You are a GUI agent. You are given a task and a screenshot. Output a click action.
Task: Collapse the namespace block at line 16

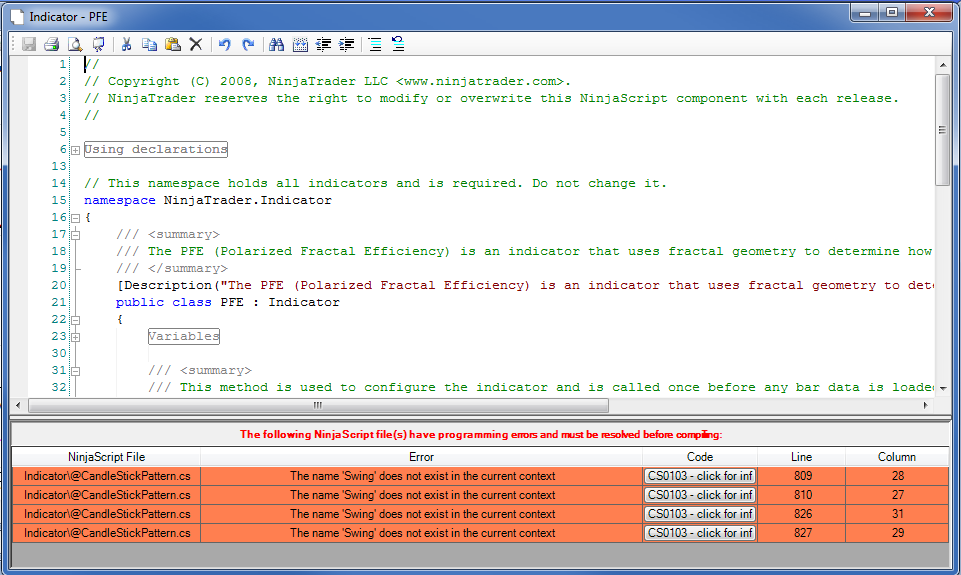click(x=75, y=218)
